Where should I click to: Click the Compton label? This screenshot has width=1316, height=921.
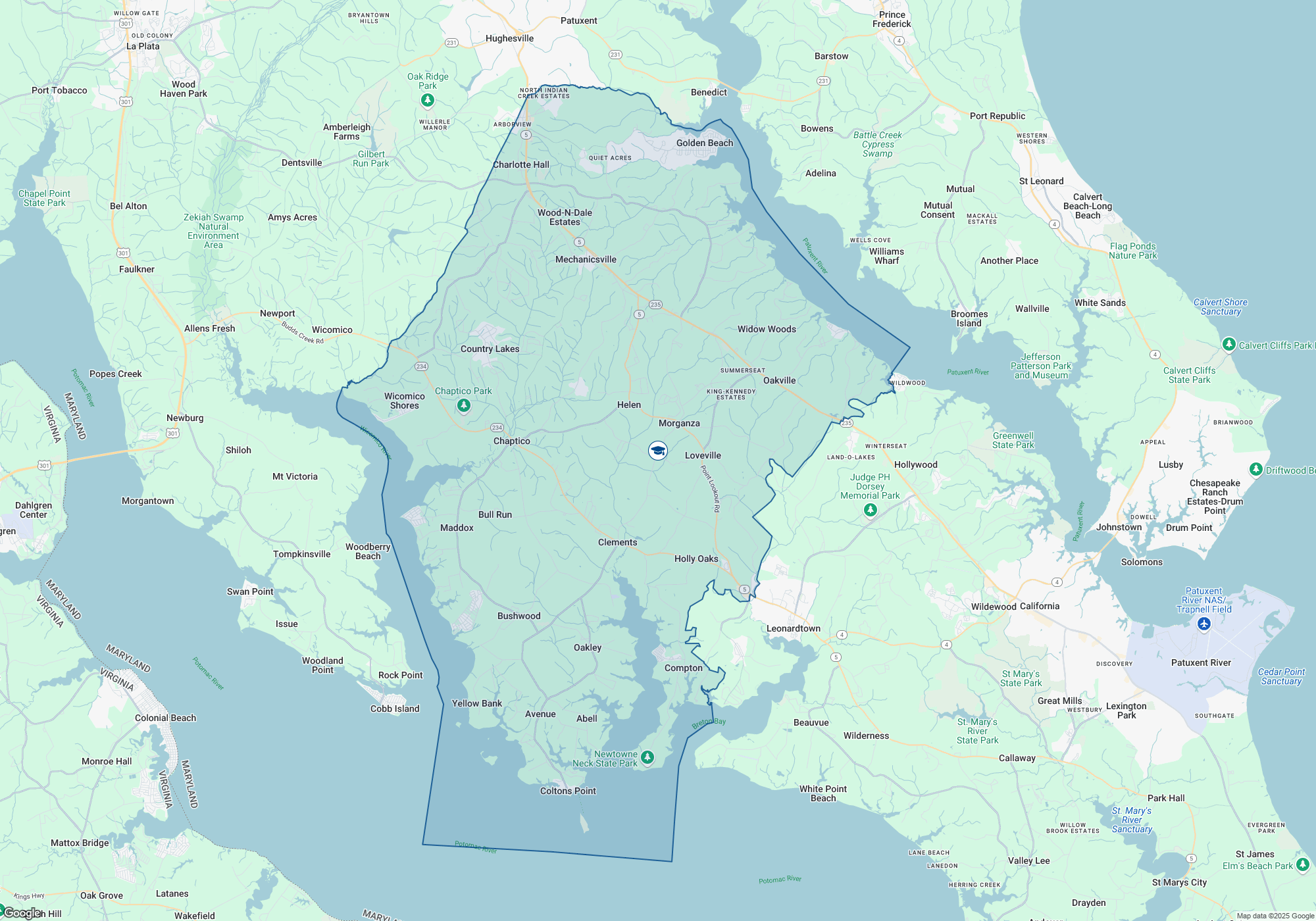coord(683,668)
